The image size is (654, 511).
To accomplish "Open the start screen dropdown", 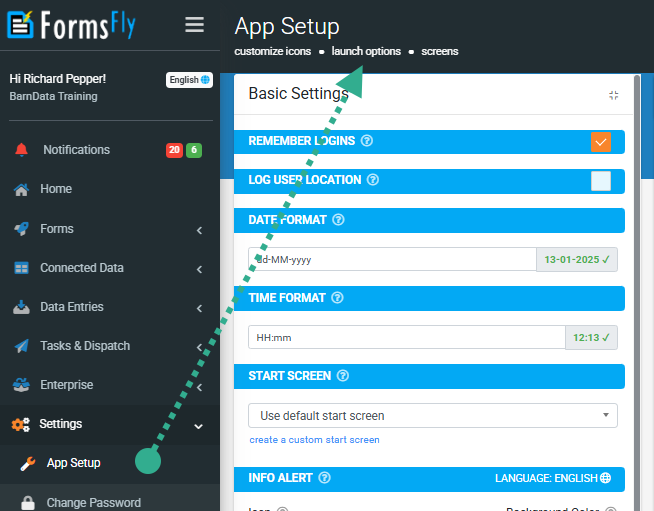I will tap(433, 415).
